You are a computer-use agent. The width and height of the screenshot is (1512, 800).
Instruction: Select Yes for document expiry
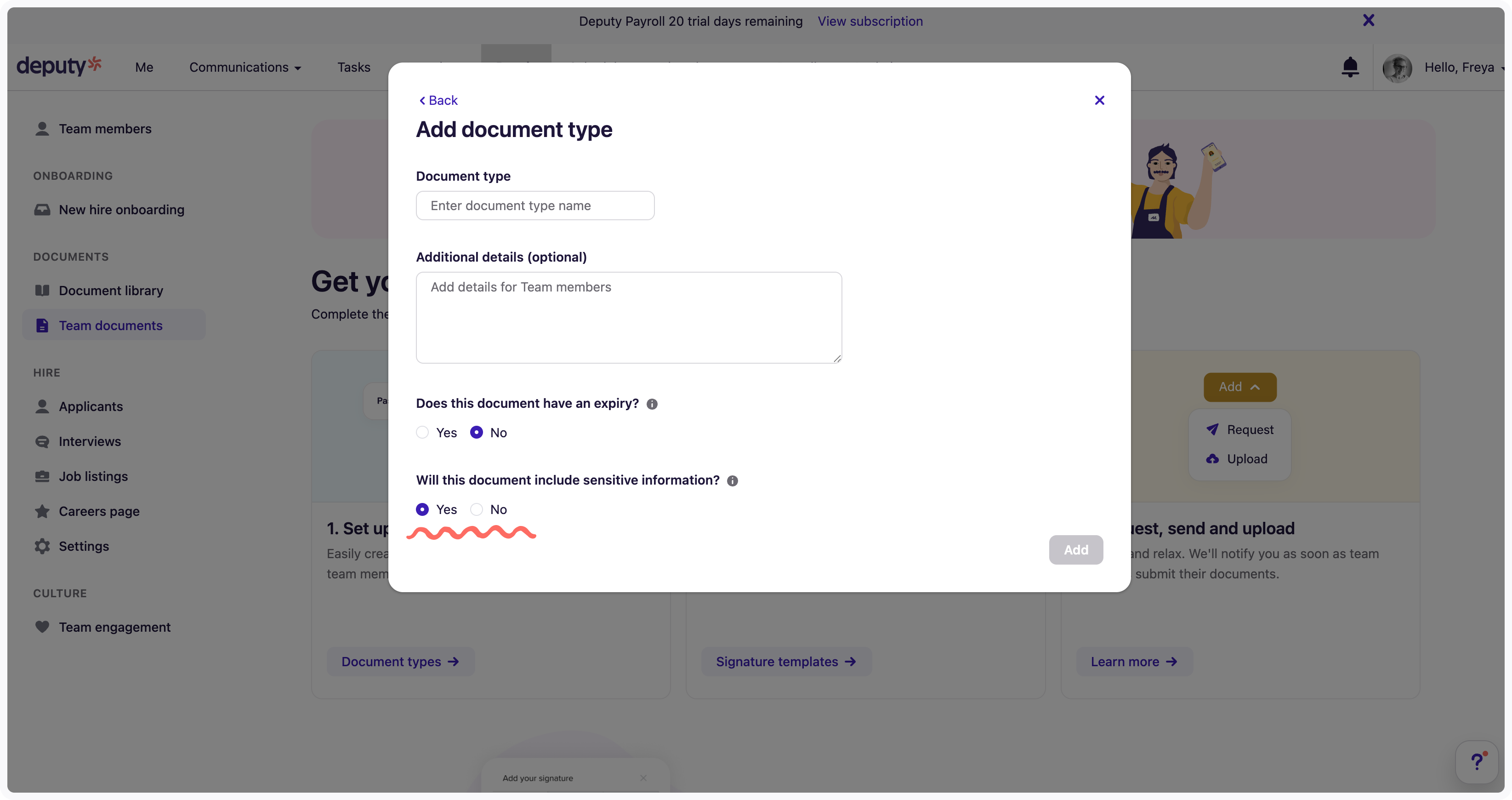click(422, 433)
